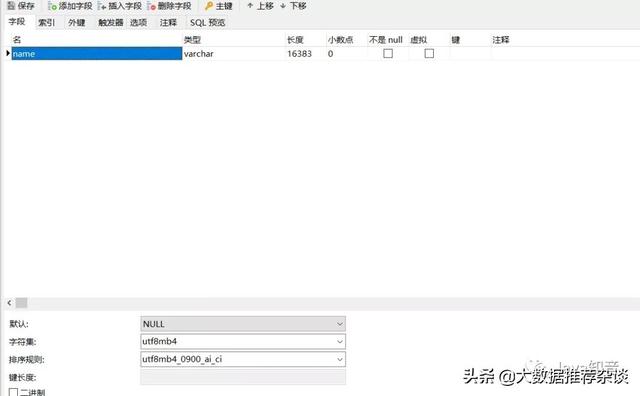640x396 pixels.
Task: Open the SQL Preview (SQL 预览) tab
Action: point(208,22)
